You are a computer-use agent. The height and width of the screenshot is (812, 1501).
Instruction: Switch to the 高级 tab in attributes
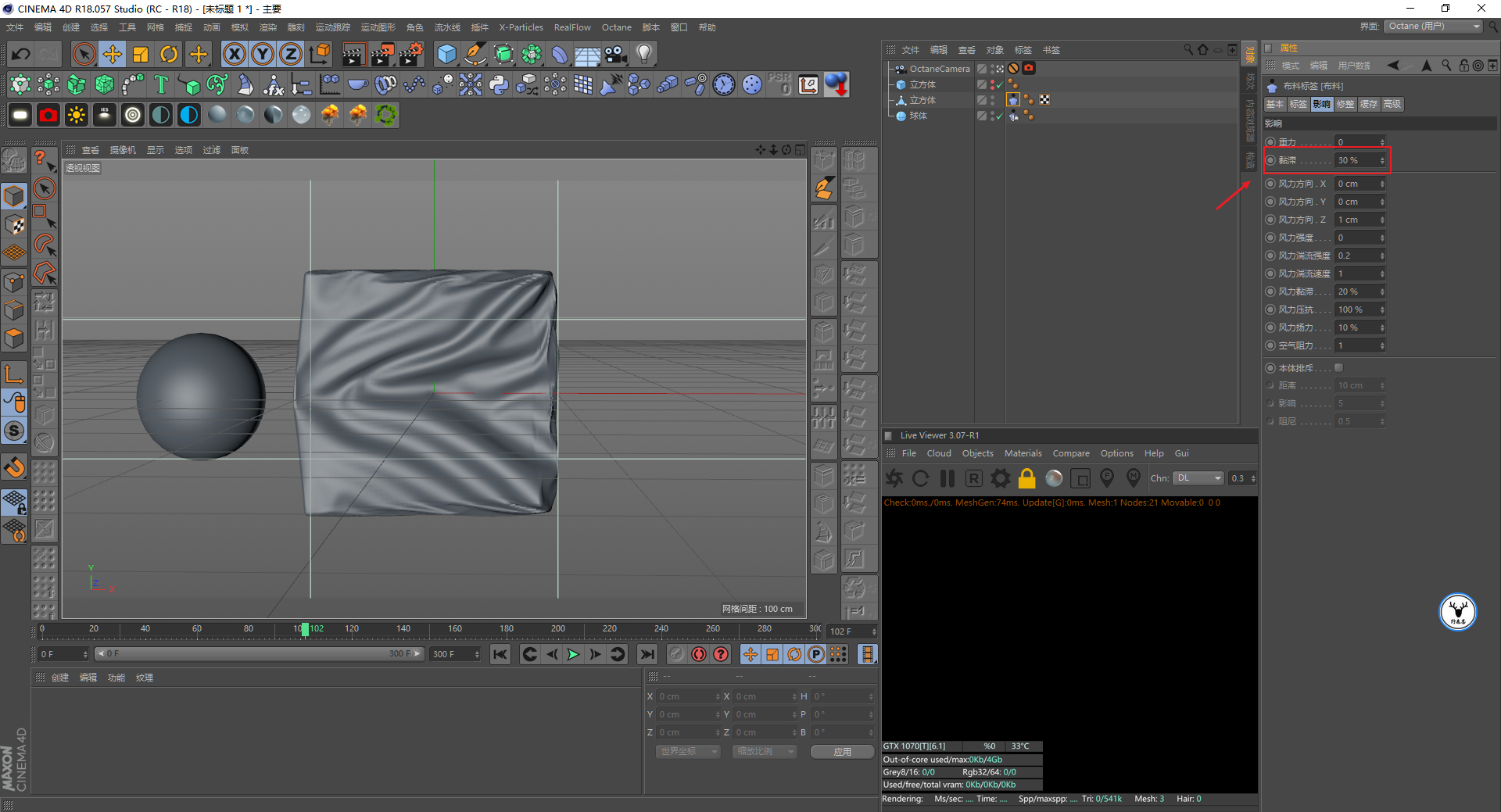tap(1392, 104)
